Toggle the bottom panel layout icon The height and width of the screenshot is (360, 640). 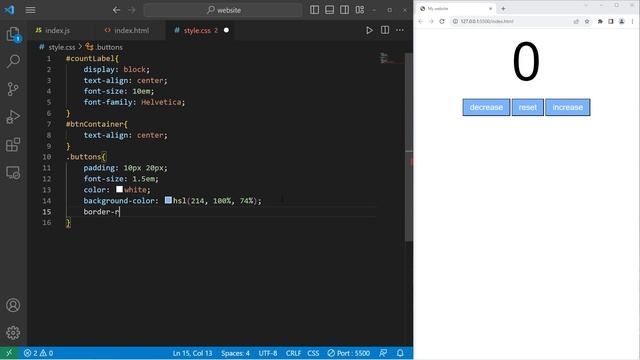[x=329, y=10]
